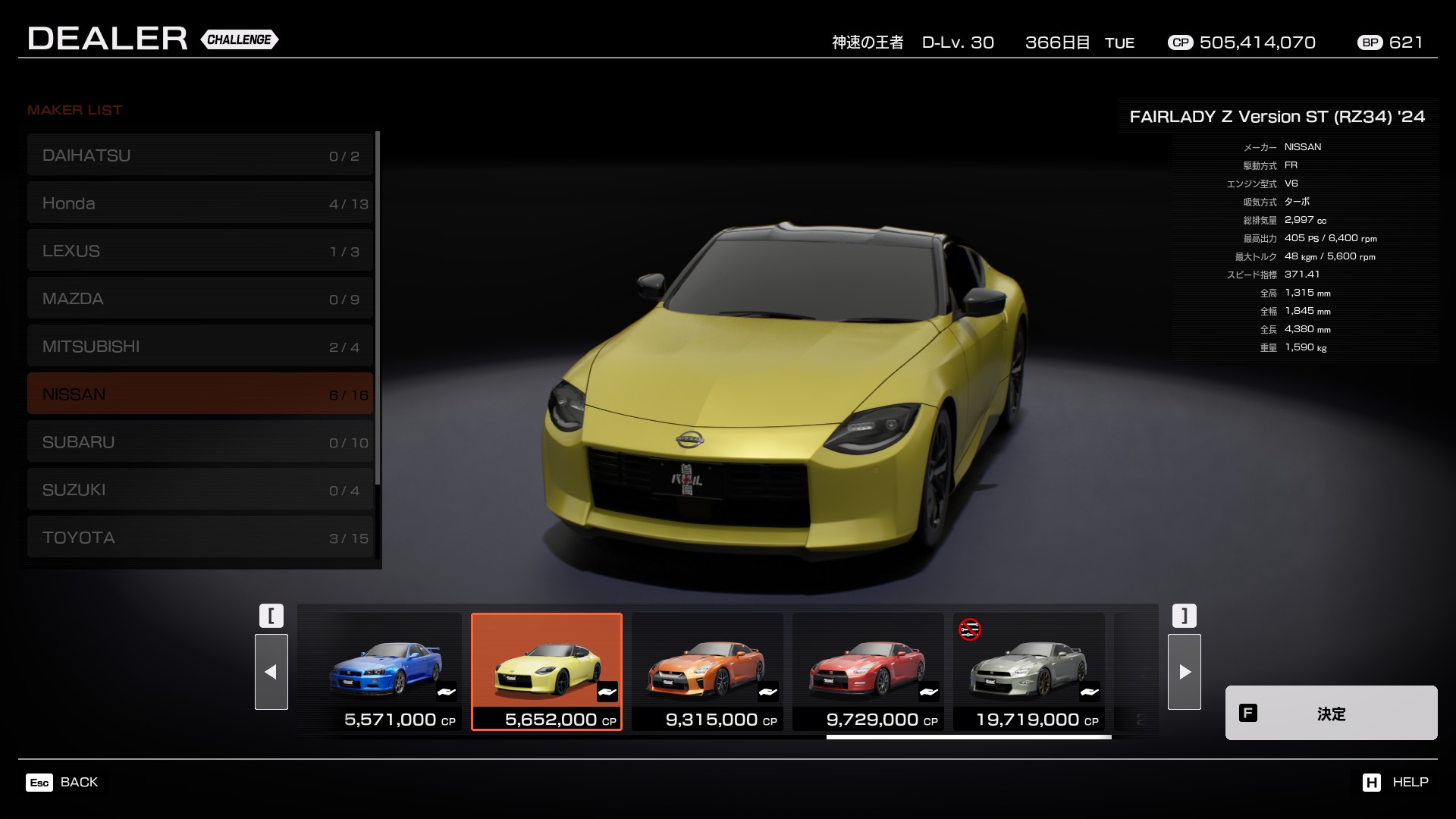Click the hand icon on blue Skyline thumbnail
Viewport: 1456px width, 819px height.
[446, 692]
